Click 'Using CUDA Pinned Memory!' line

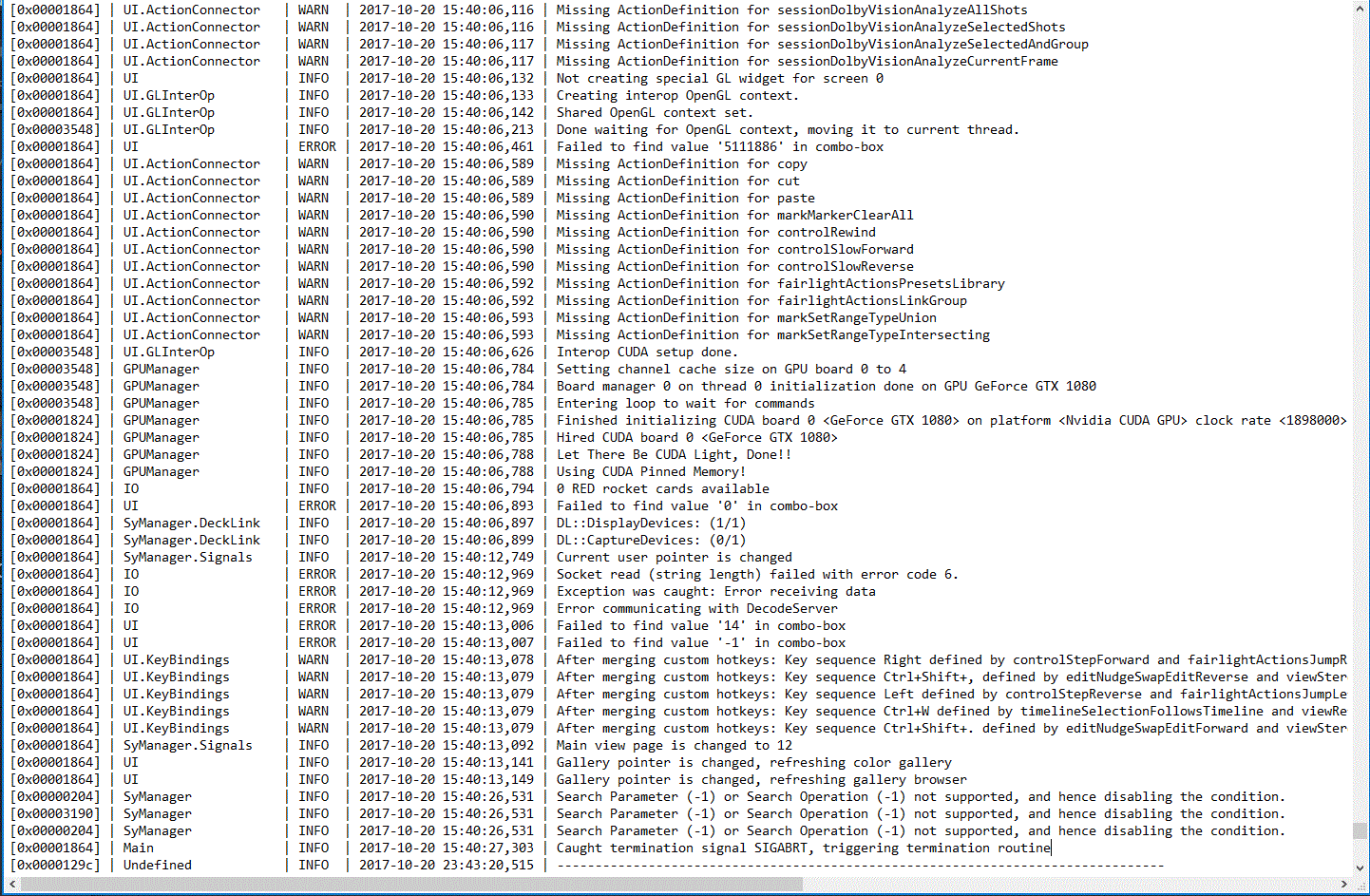tap(651, 471)
